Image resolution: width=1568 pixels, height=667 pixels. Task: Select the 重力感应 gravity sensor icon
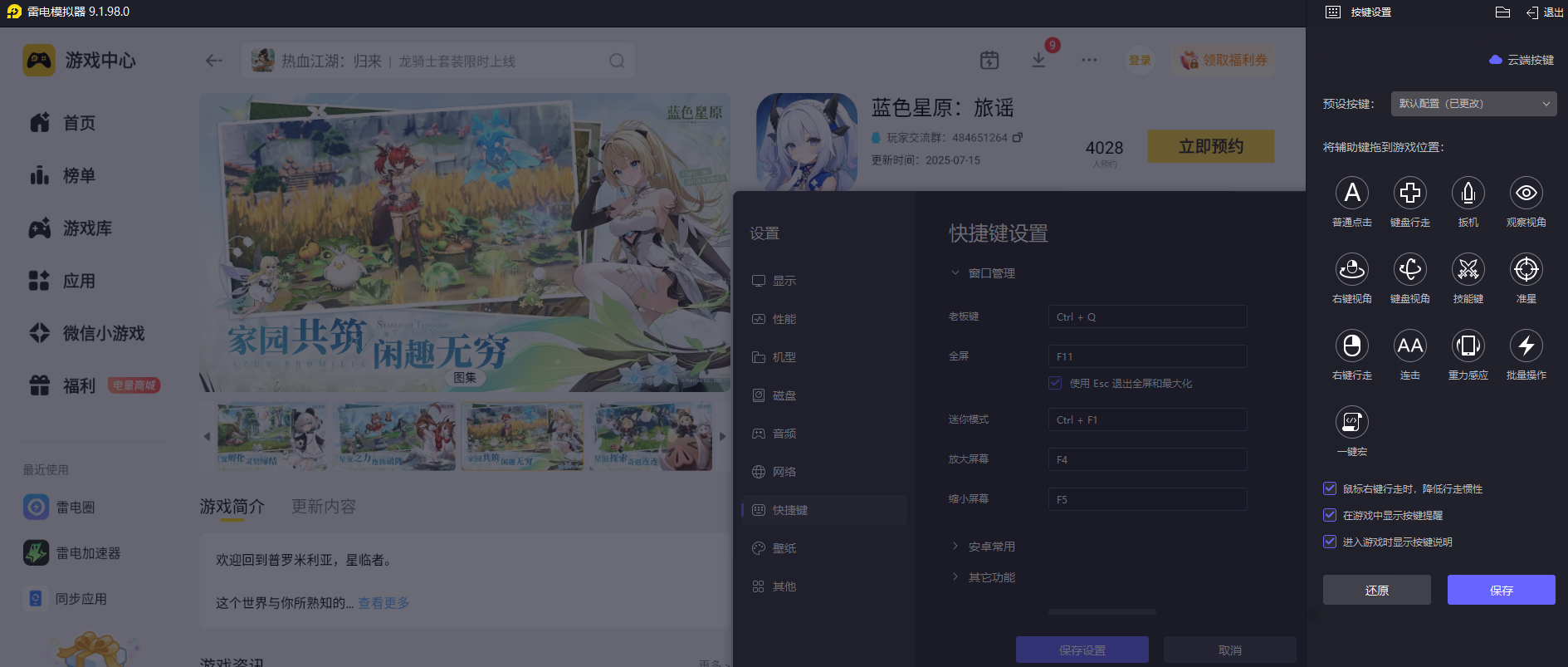[x=1468, y=346]
